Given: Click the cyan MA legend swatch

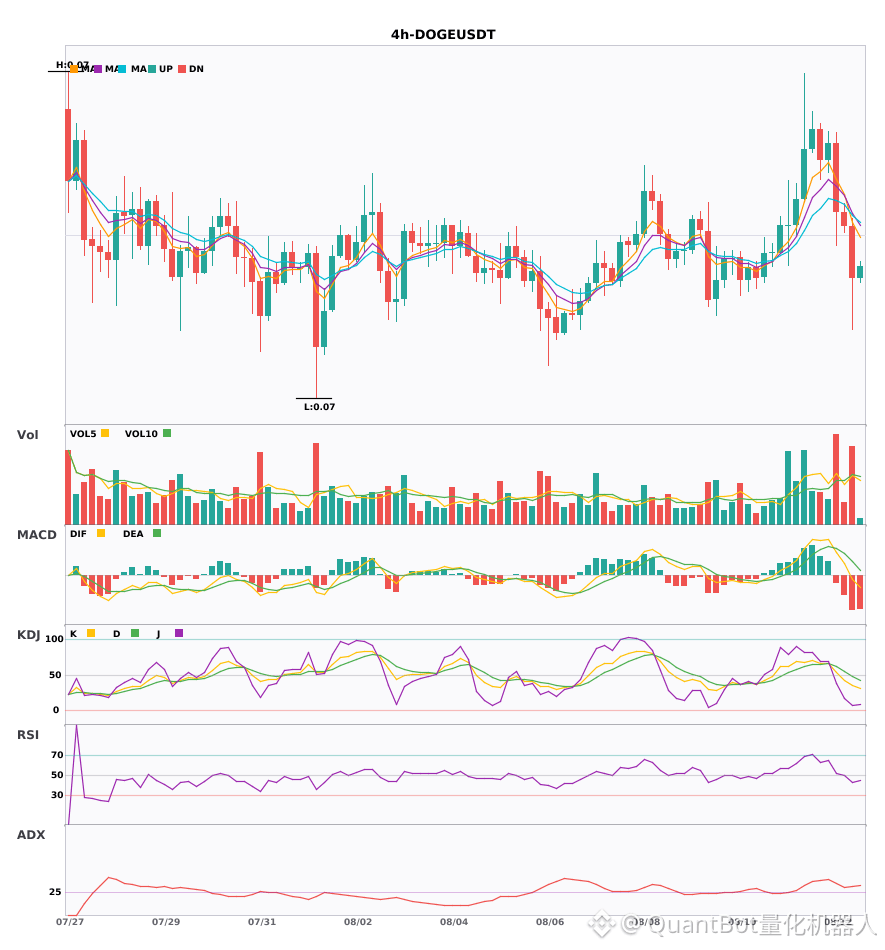Looking at the screenshot, I should 122,69.
